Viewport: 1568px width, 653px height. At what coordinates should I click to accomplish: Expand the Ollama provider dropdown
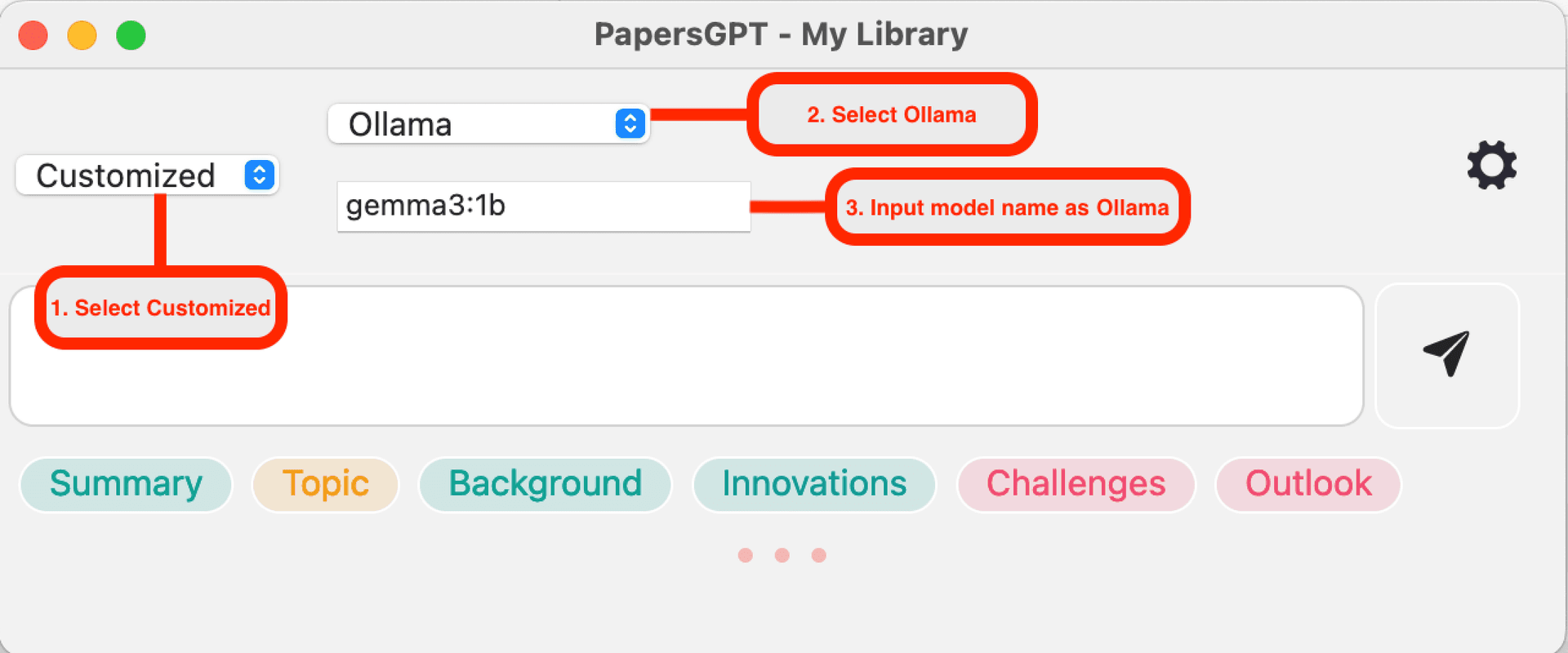488,124
